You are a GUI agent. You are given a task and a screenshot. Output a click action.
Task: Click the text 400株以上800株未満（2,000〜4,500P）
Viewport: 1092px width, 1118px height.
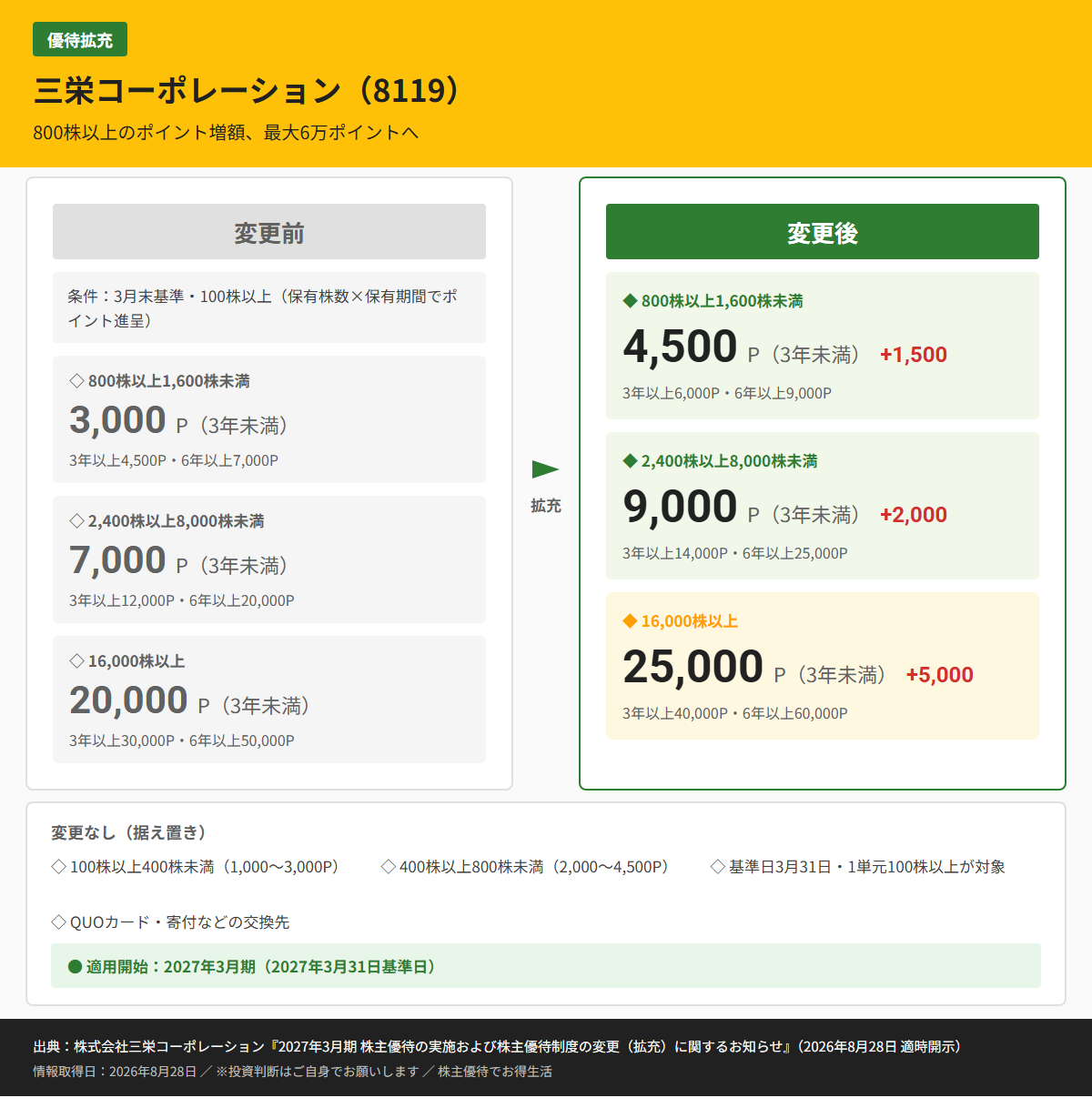point(534,867)
